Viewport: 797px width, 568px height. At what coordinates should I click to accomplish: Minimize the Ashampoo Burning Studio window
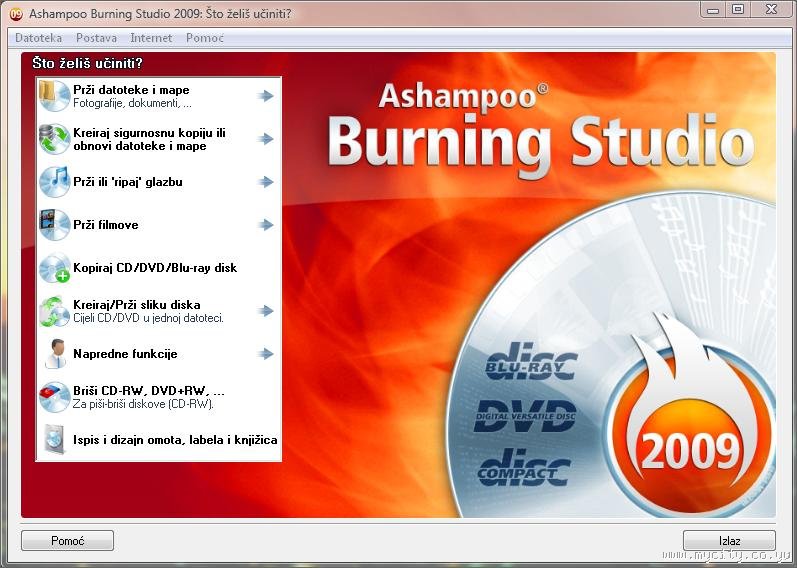click(713, 10)
